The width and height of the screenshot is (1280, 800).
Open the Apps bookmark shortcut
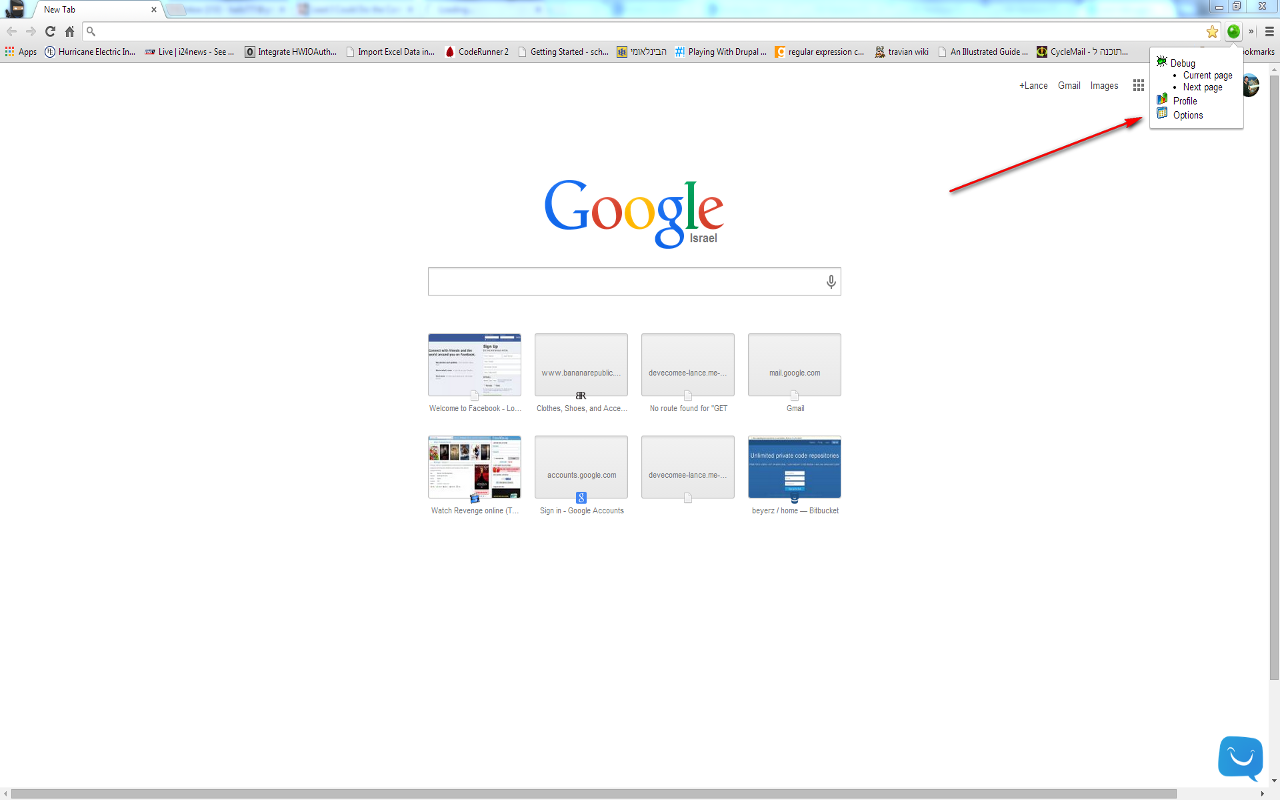pos(21,52)
